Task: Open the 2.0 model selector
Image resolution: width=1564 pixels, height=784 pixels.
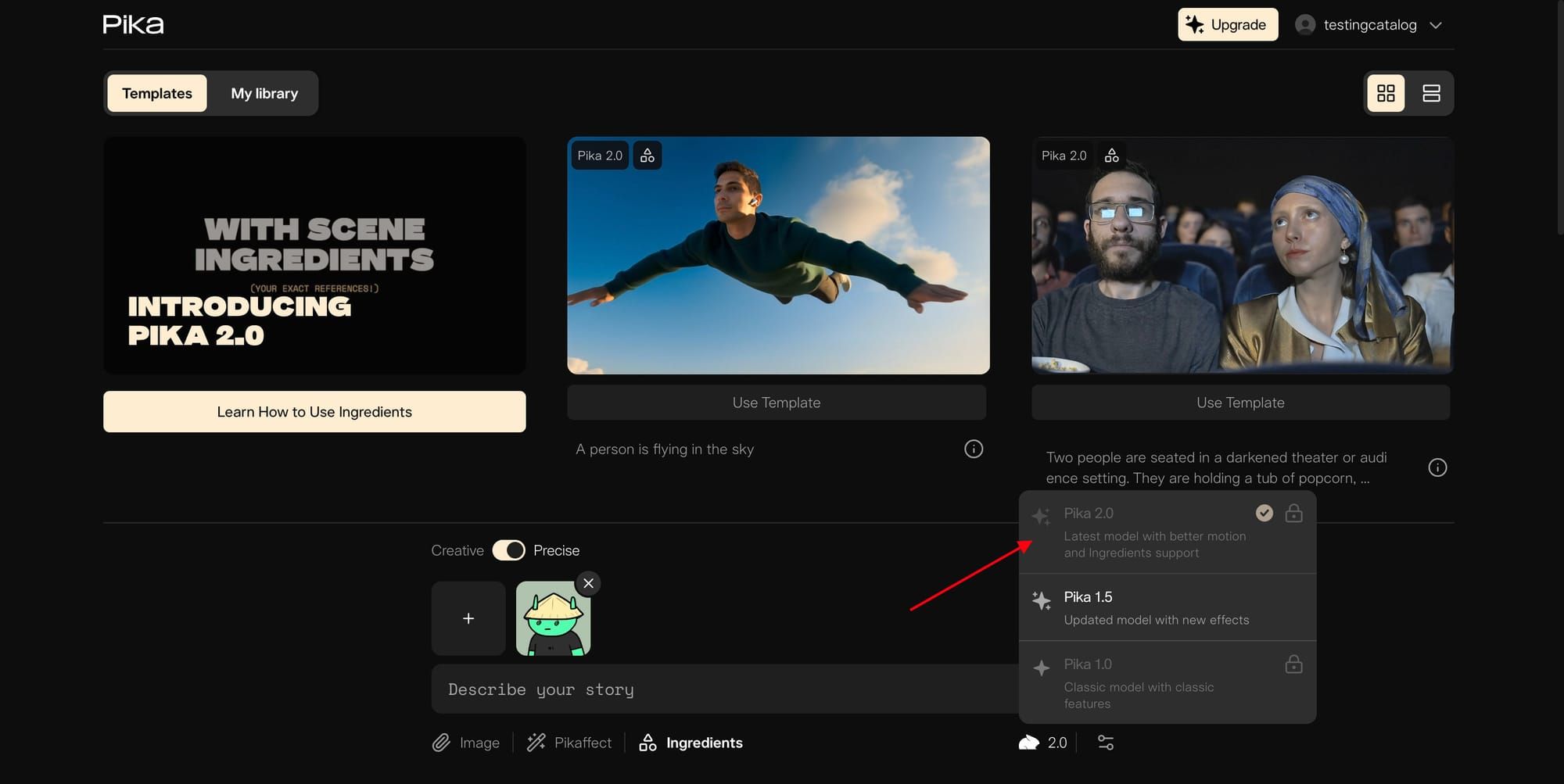Action: pos(1042,743)
